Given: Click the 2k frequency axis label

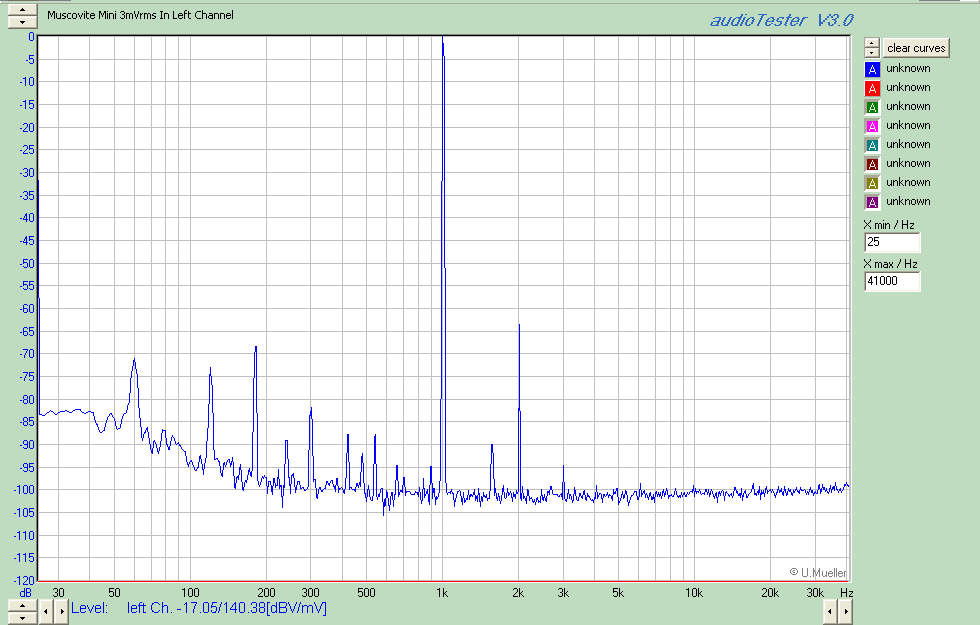Looking at the screenshot, I should pyautogui.click(x=518, y=593).
